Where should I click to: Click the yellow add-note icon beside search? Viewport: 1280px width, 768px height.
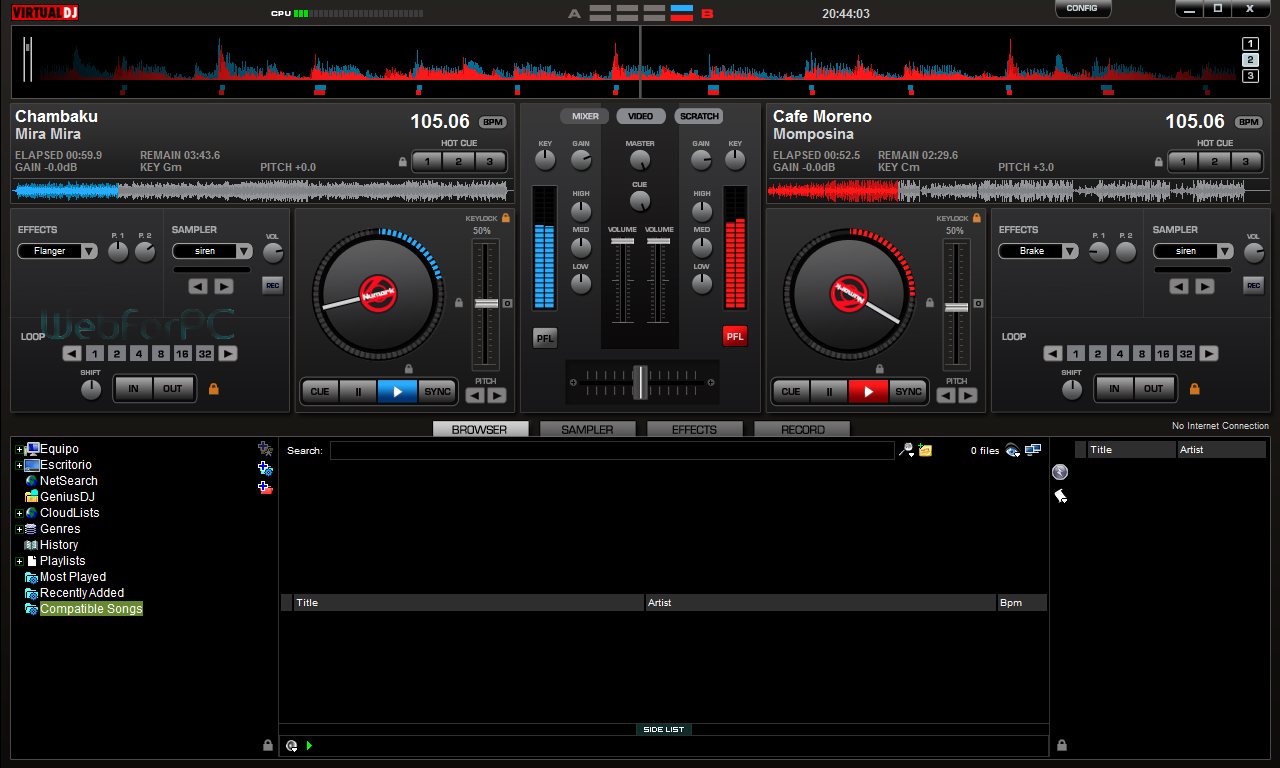tap(925, 450)
